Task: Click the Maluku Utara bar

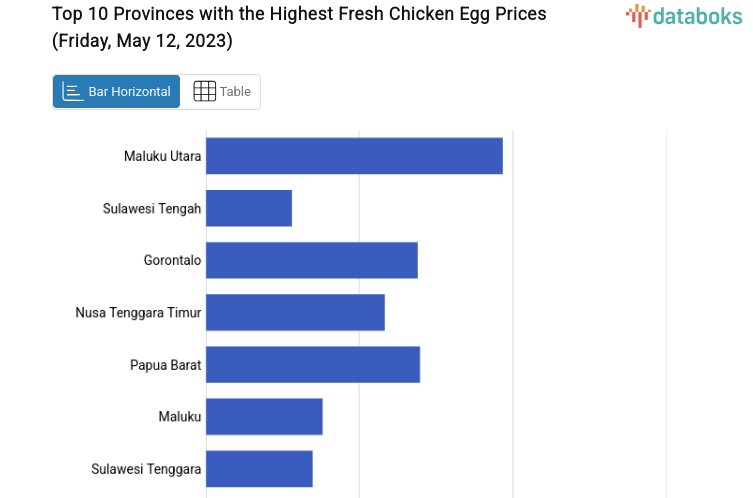Action: coord(354,156)
